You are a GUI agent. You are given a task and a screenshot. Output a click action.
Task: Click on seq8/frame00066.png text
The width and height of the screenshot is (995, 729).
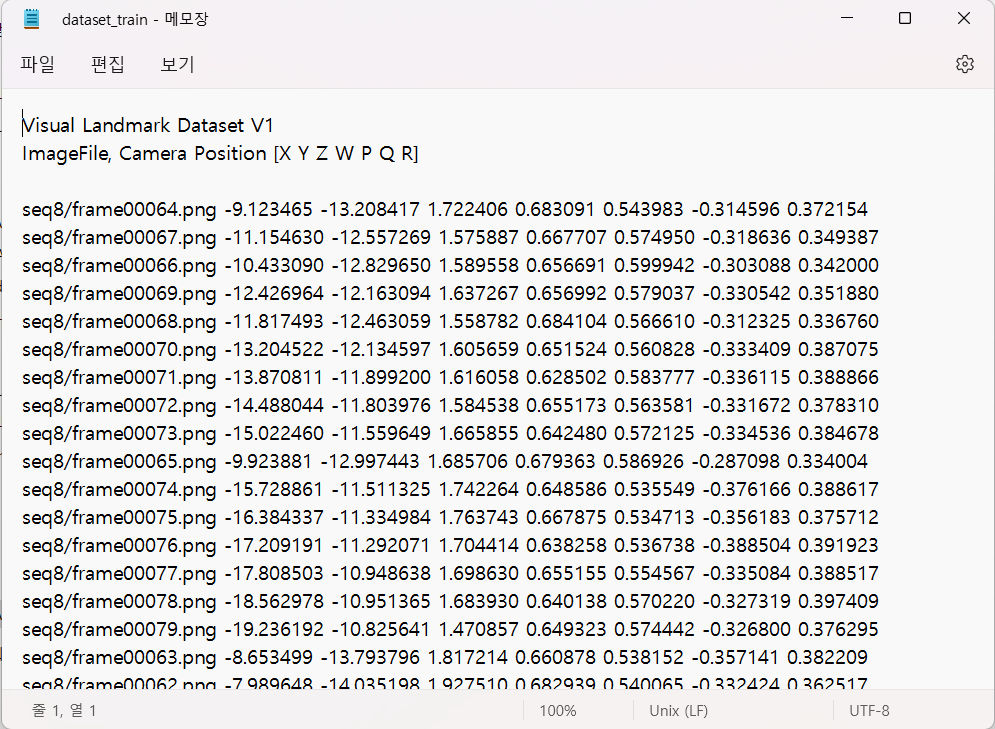click(119, 265)
